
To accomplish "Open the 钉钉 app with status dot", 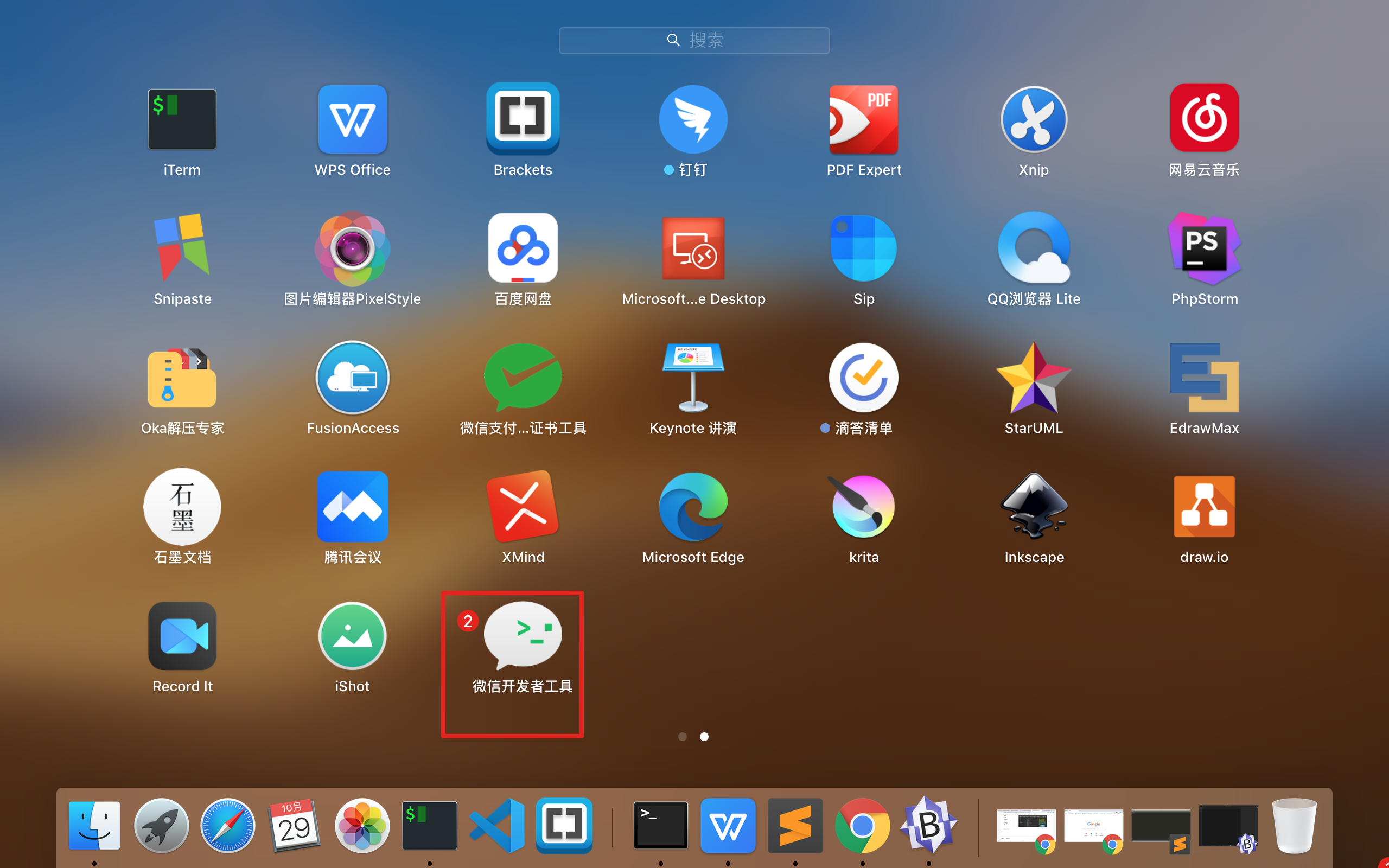I will (693, 119).
